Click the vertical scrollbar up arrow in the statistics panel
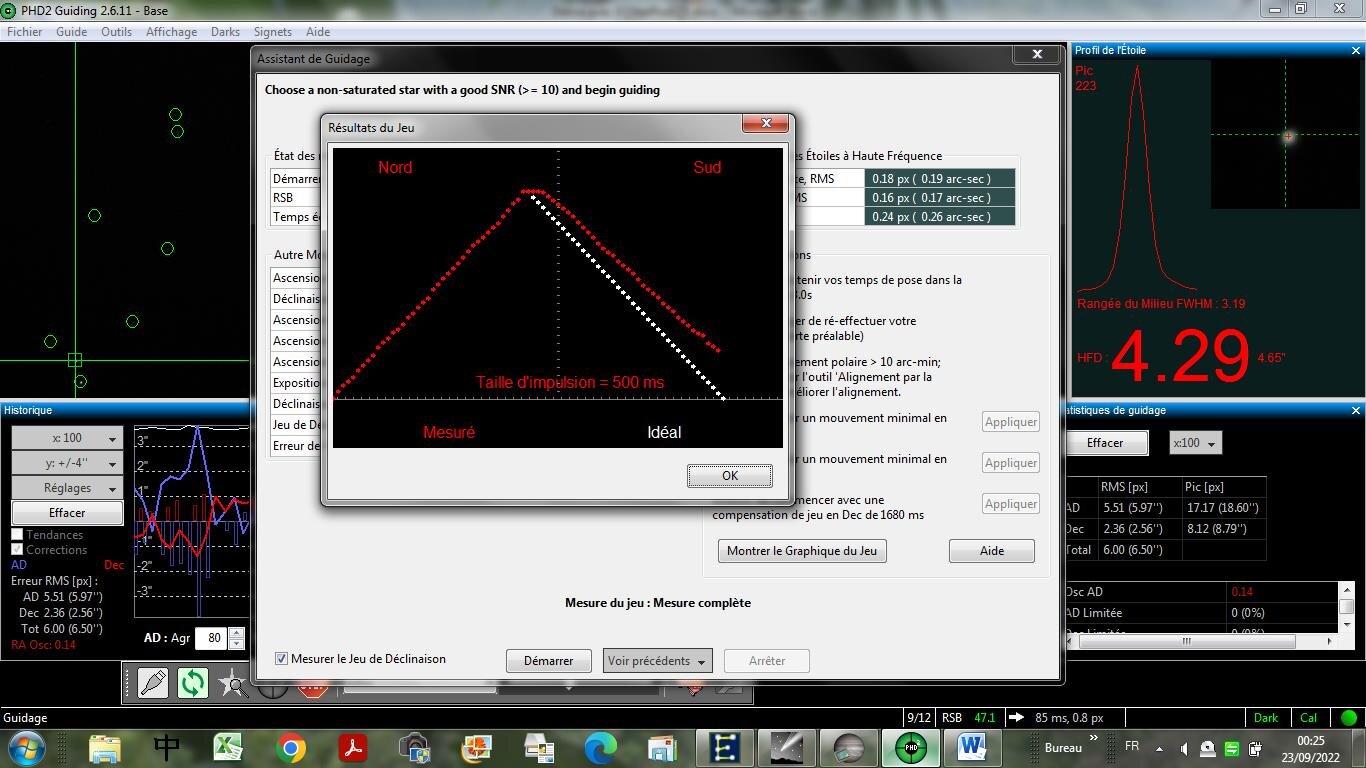This screenshot has height=768, width=1366. 1347,590
